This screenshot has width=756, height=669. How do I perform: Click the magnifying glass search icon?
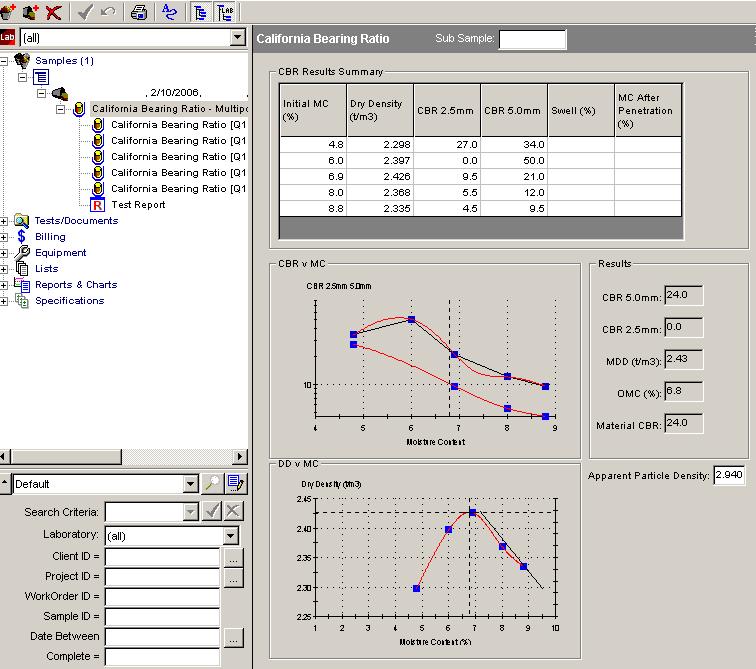coord(213,484)
